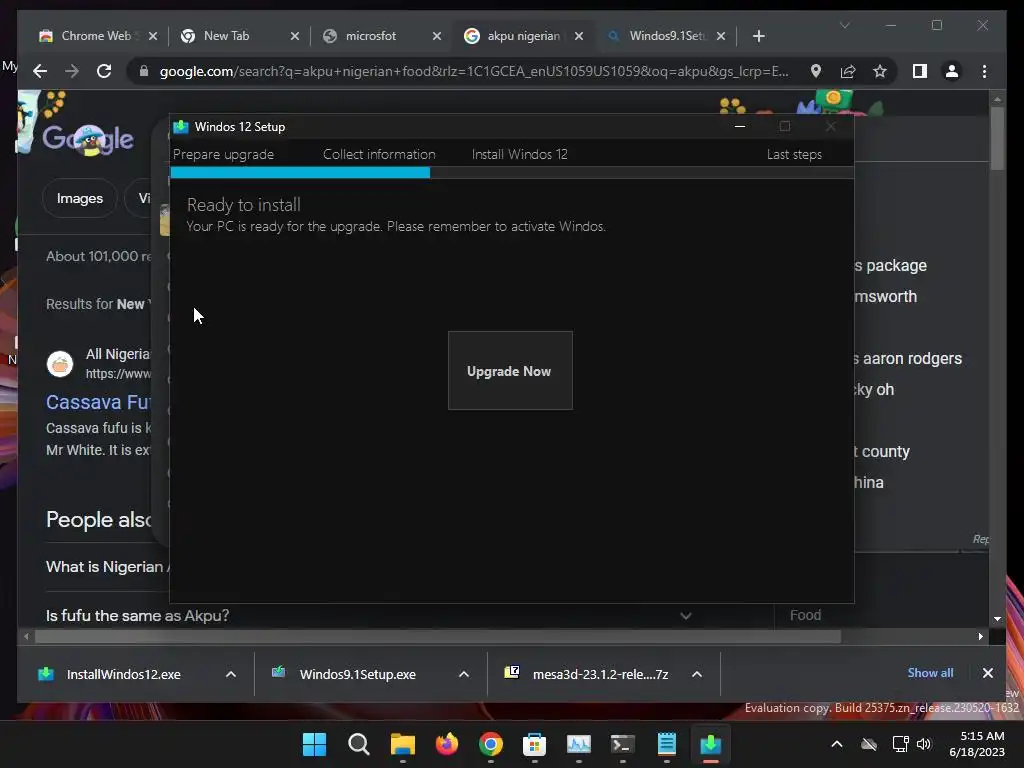Open the Windos9.1Setup.exe download
This screenshot has width=1024, height=768.
tap(357, 674)
